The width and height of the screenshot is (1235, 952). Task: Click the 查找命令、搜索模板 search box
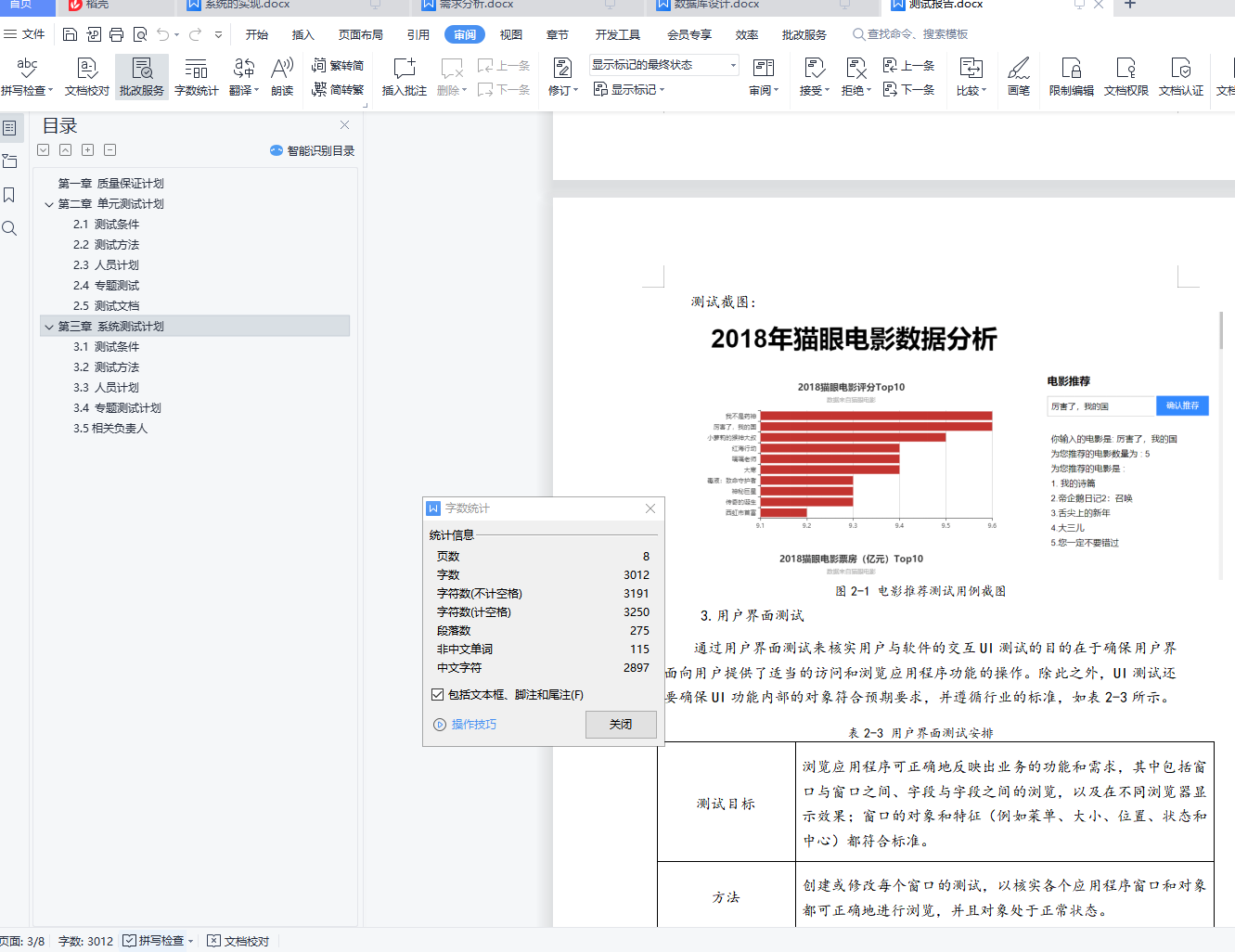911,34
